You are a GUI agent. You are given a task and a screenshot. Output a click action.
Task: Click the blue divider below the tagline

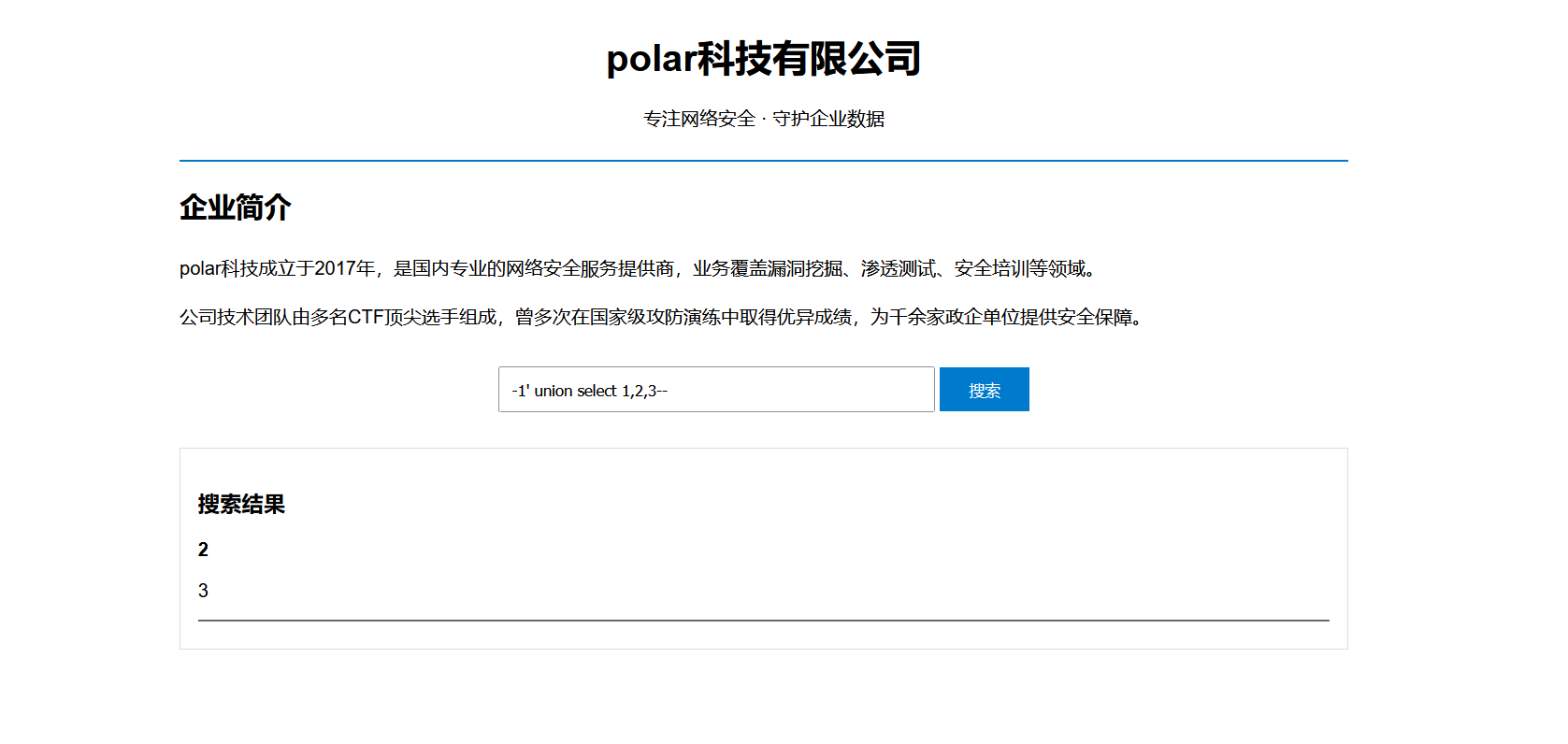pos(764,161)
